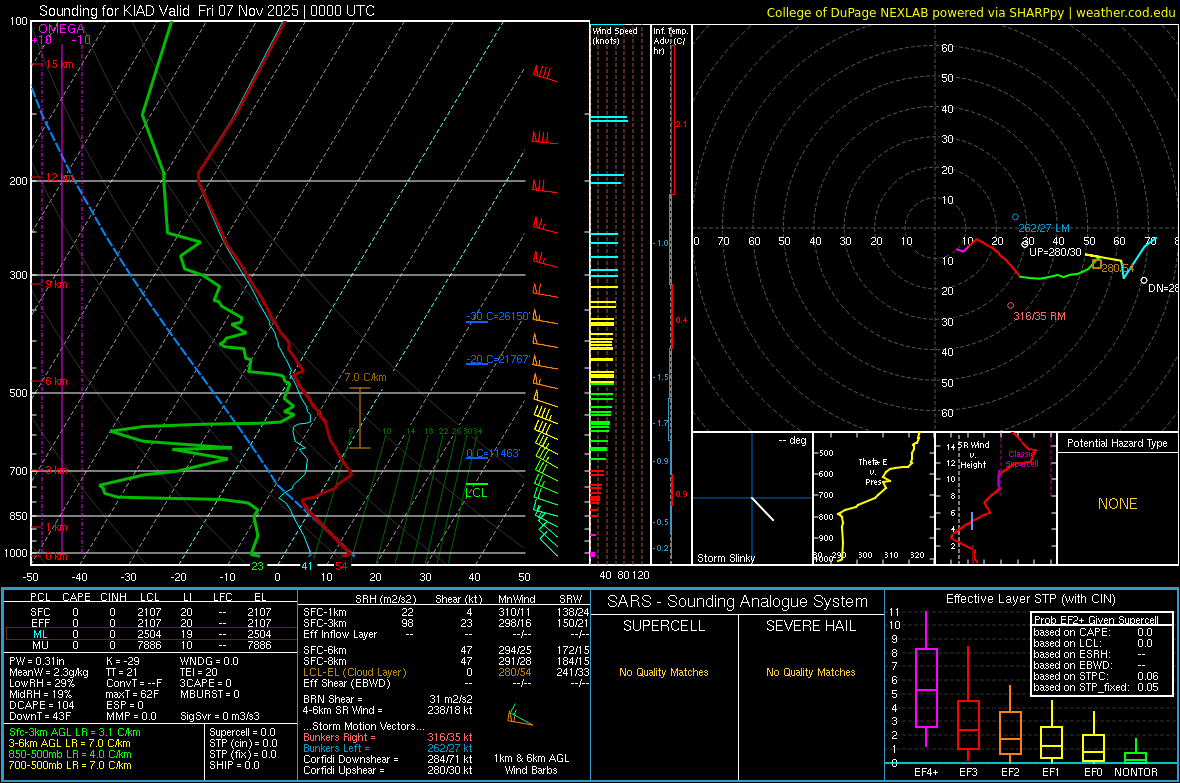The width and height of the screenshot is (1180, 783).
Task: Click the Potential Hazard Type heading
Action: click(x=1118, y=443)
